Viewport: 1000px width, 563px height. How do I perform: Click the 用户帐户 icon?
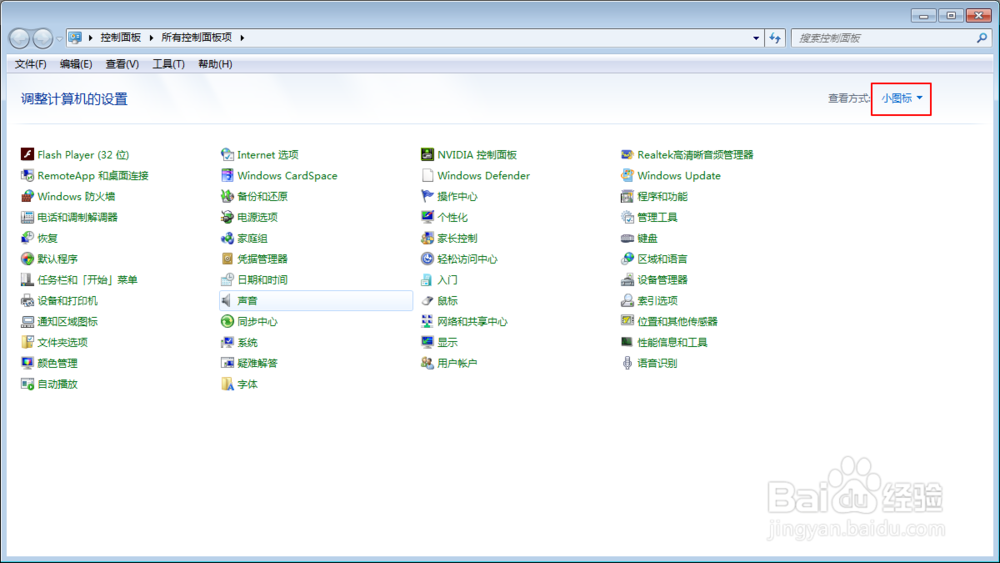tap(427, 363)
